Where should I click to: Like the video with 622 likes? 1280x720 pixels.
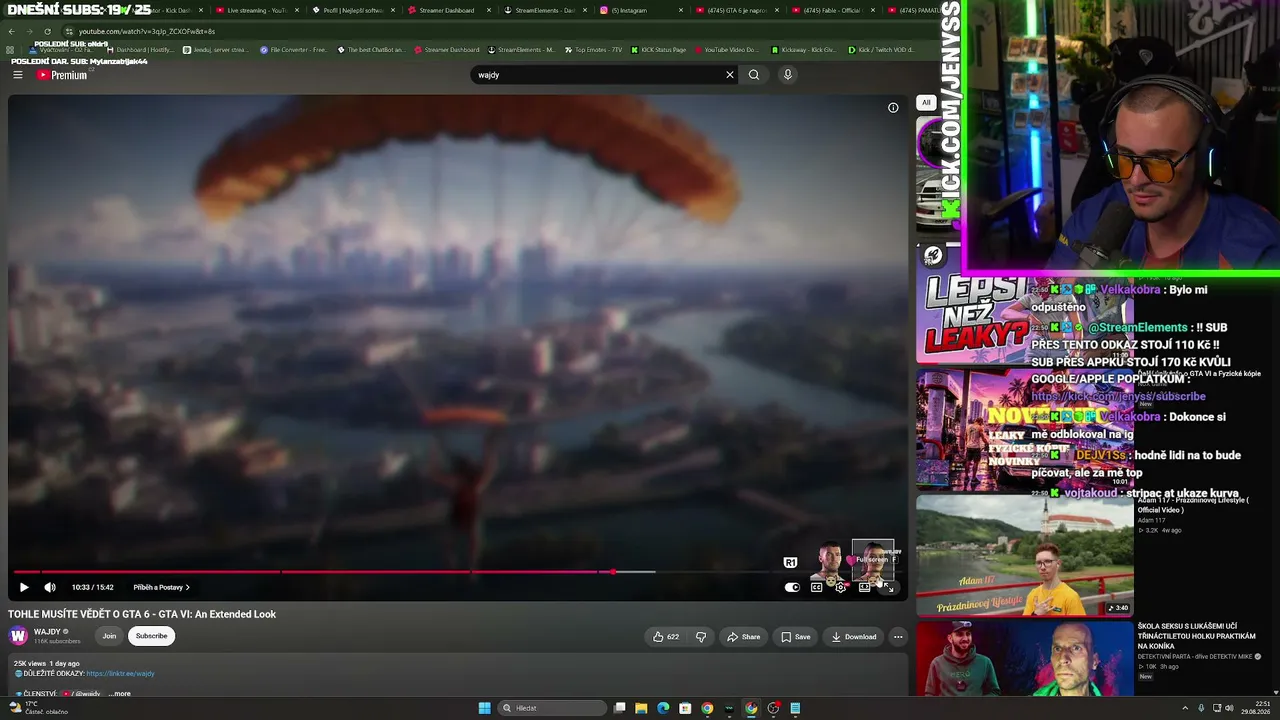666,637
